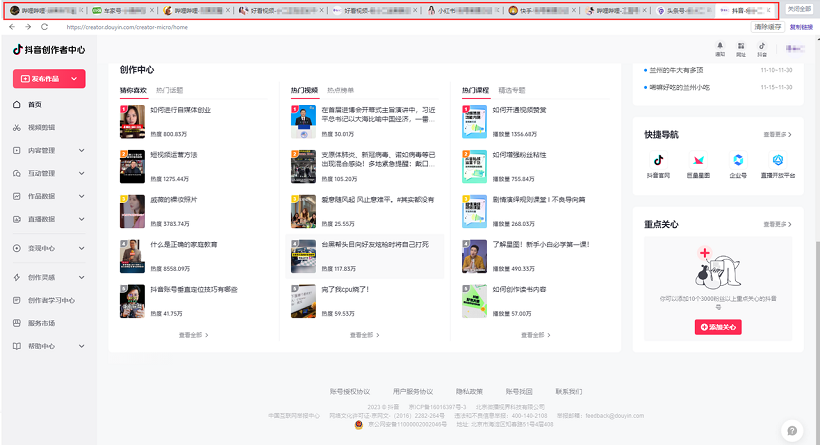Select the 变现中心 sidebar icon
The image size is (820, 445).
pyautogui.click(x=17, y=248)
